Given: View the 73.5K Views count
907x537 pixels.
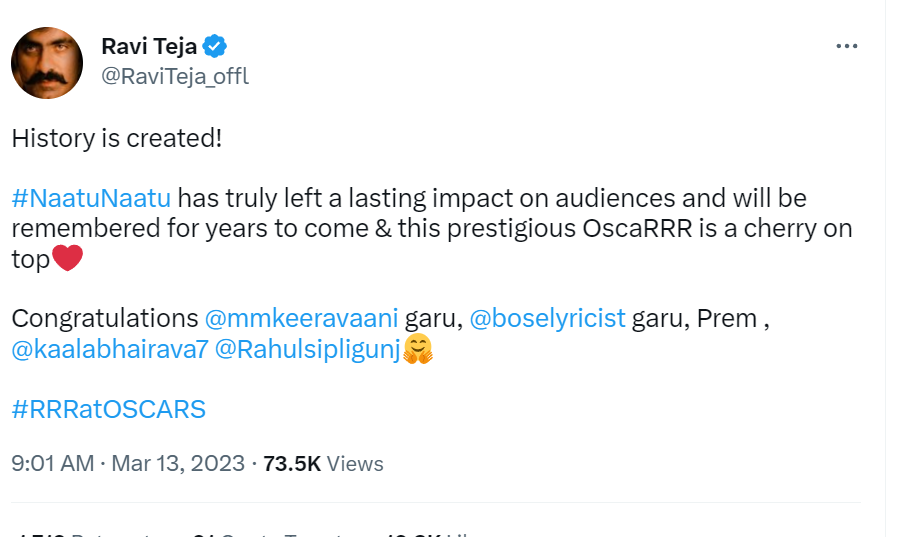Looking at the screenshot, I should [x=323, y=463].
